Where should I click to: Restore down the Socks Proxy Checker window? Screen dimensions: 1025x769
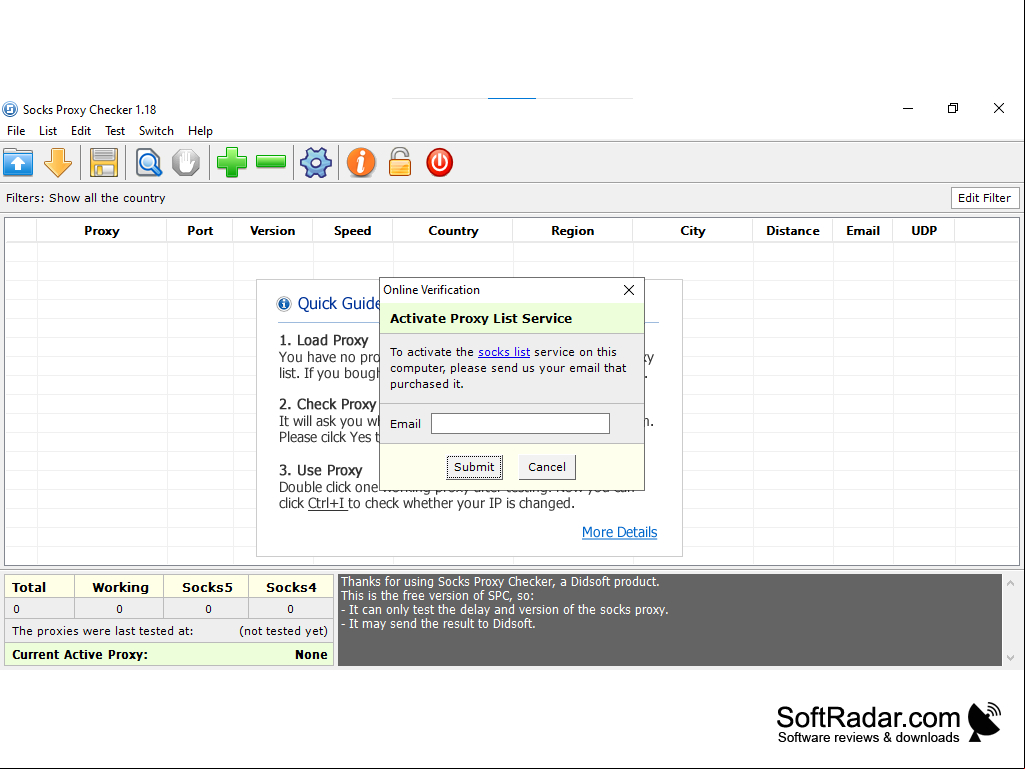click(x=953, y=109)
